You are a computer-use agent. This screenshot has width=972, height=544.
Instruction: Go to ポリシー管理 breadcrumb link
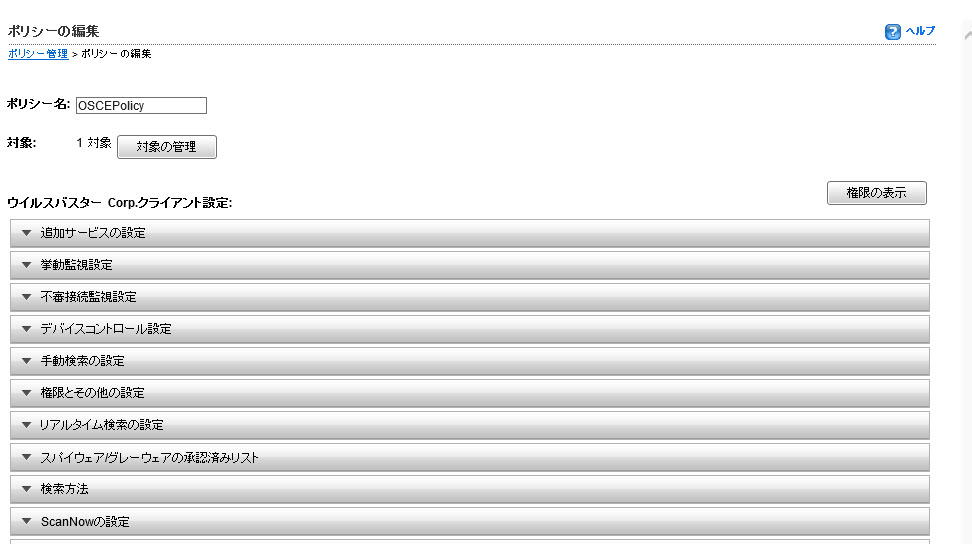(x=38, y=54)
